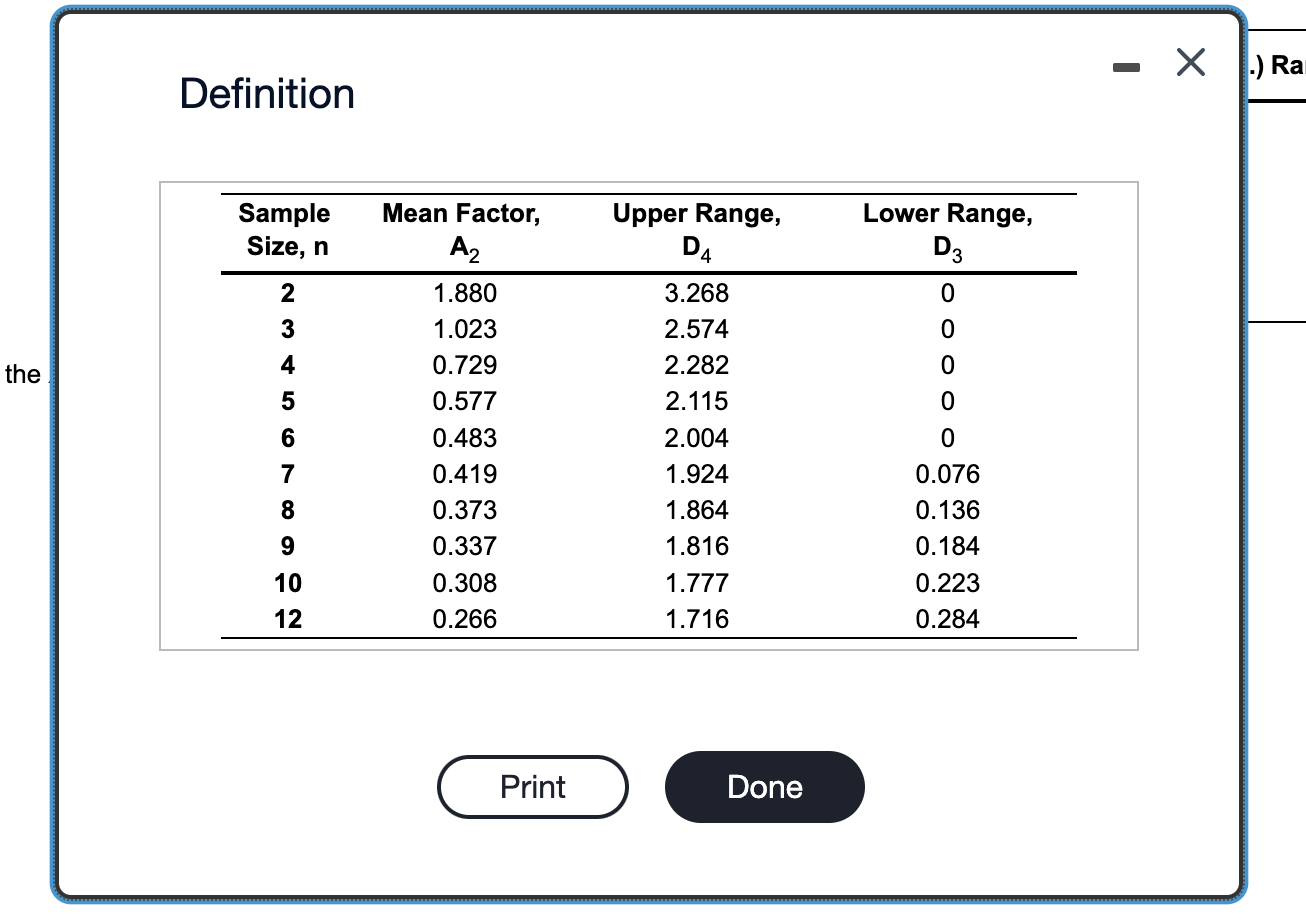Screen dimensions: 1306x920
Task: Click the lower range value 0.284
Action: coord(948,619)
